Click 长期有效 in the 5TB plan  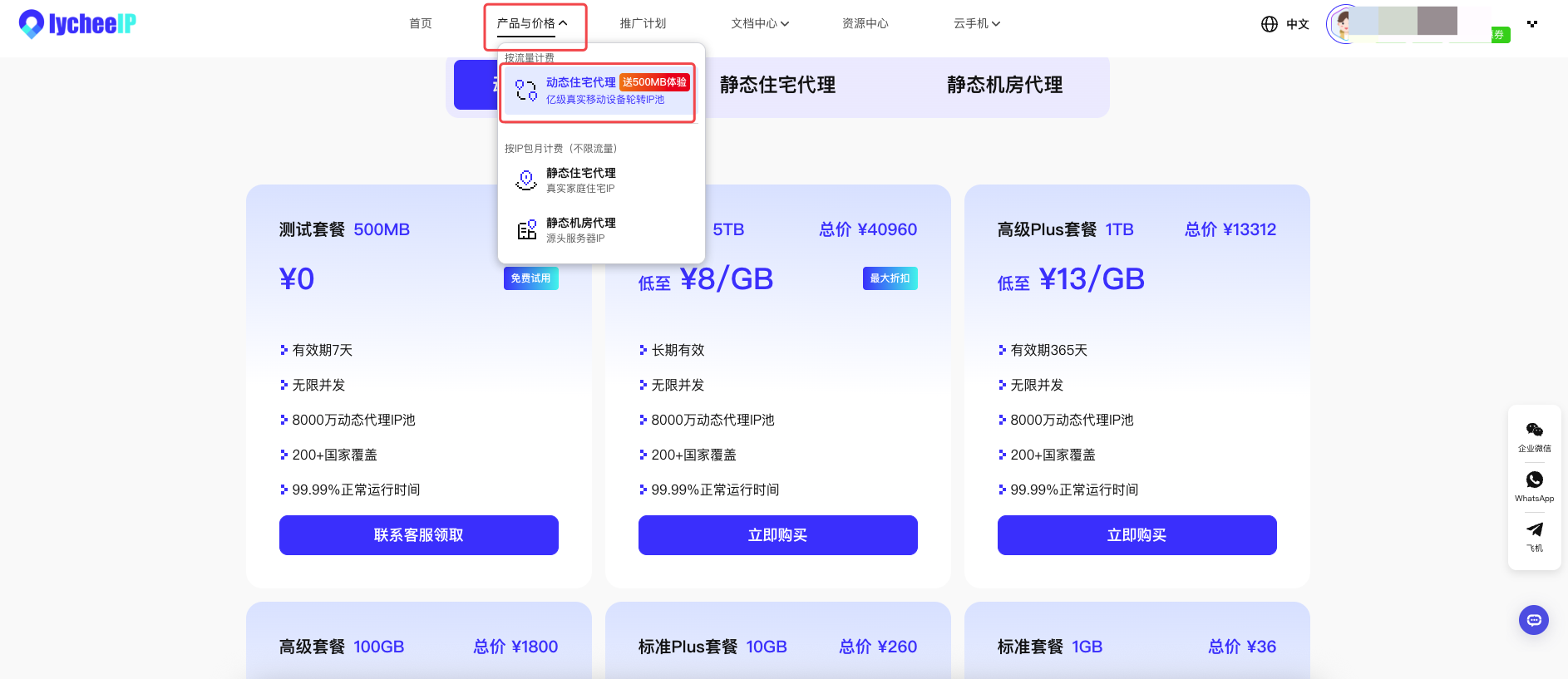(x=678, y=350)
